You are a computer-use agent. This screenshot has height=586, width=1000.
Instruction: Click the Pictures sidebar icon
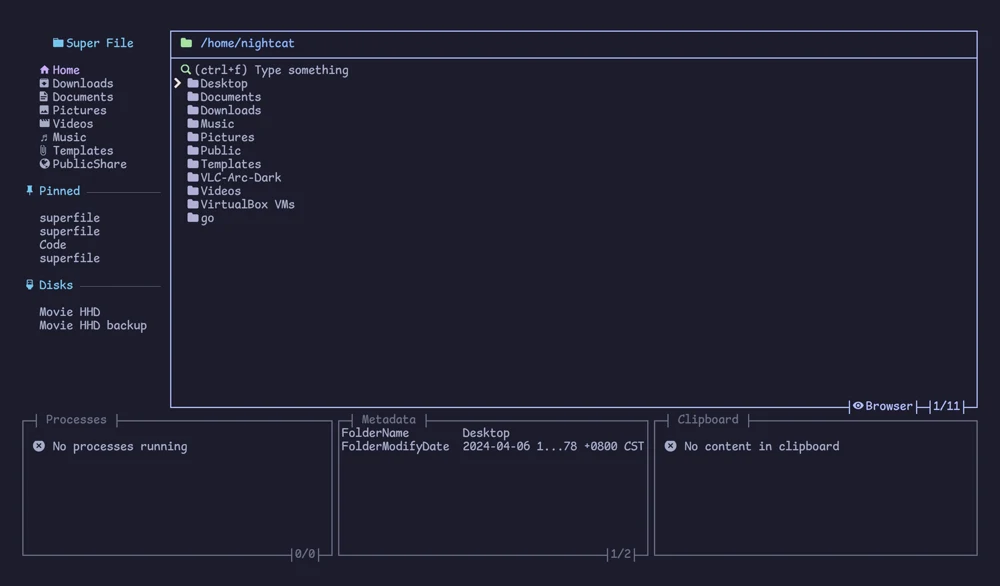point(44,110)
